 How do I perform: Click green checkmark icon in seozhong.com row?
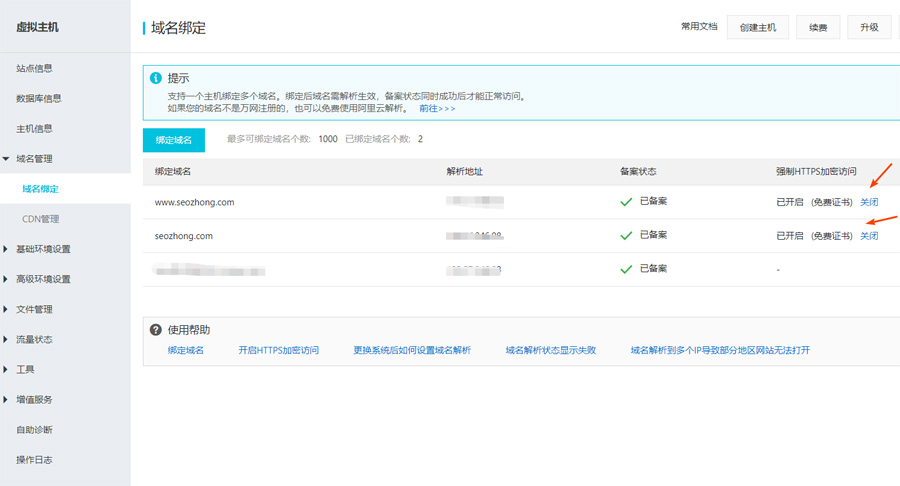626,236
